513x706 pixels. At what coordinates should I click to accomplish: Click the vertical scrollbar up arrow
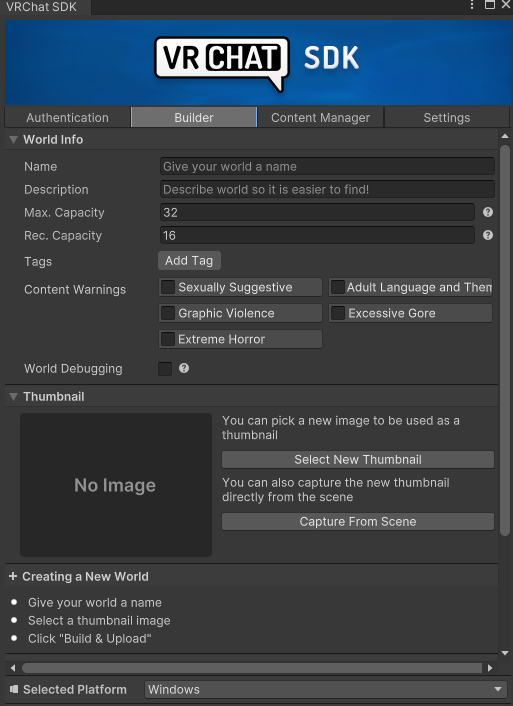tap(504, 136)
